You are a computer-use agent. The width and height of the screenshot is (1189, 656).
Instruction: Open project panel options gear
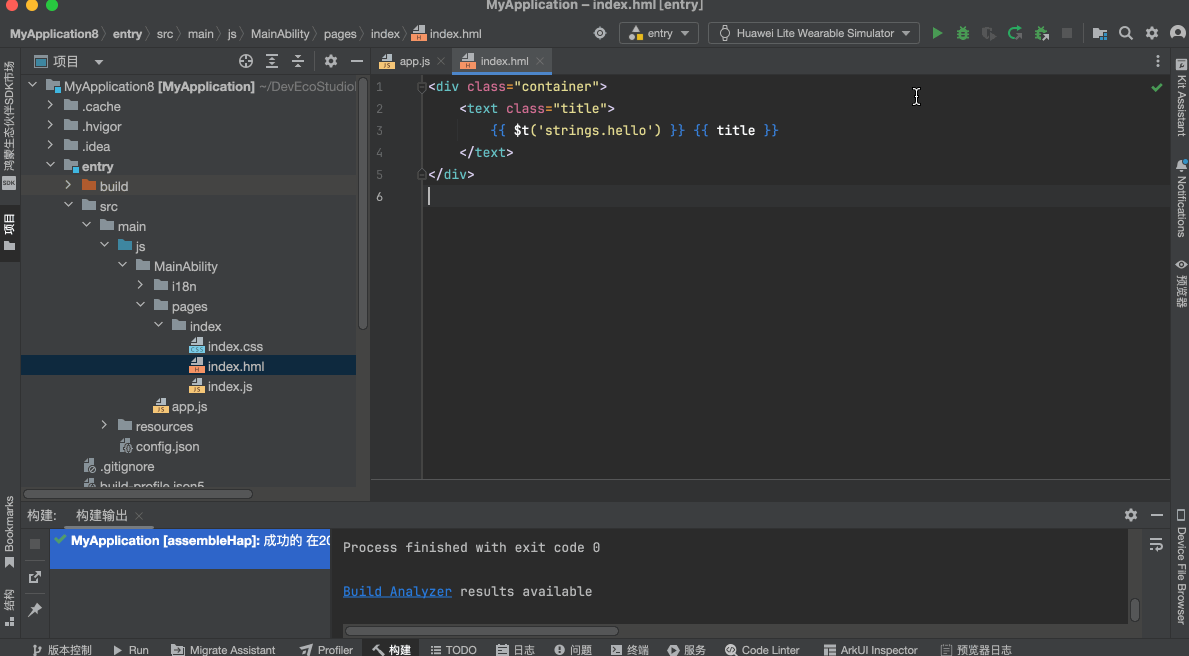click(x=331, y=61)
